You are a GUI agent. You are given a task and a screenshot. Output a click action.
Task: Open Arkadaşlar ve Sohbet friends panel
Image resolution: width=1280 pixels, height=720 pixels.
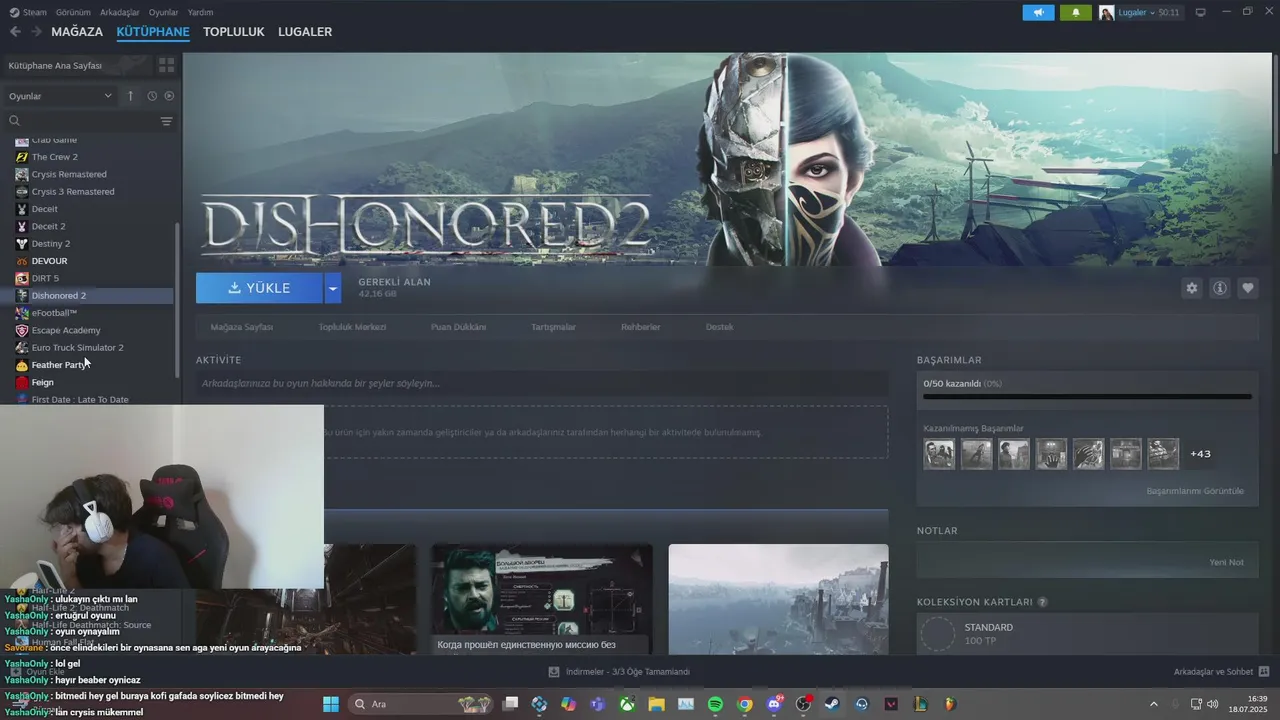(x=1221, y=672)
